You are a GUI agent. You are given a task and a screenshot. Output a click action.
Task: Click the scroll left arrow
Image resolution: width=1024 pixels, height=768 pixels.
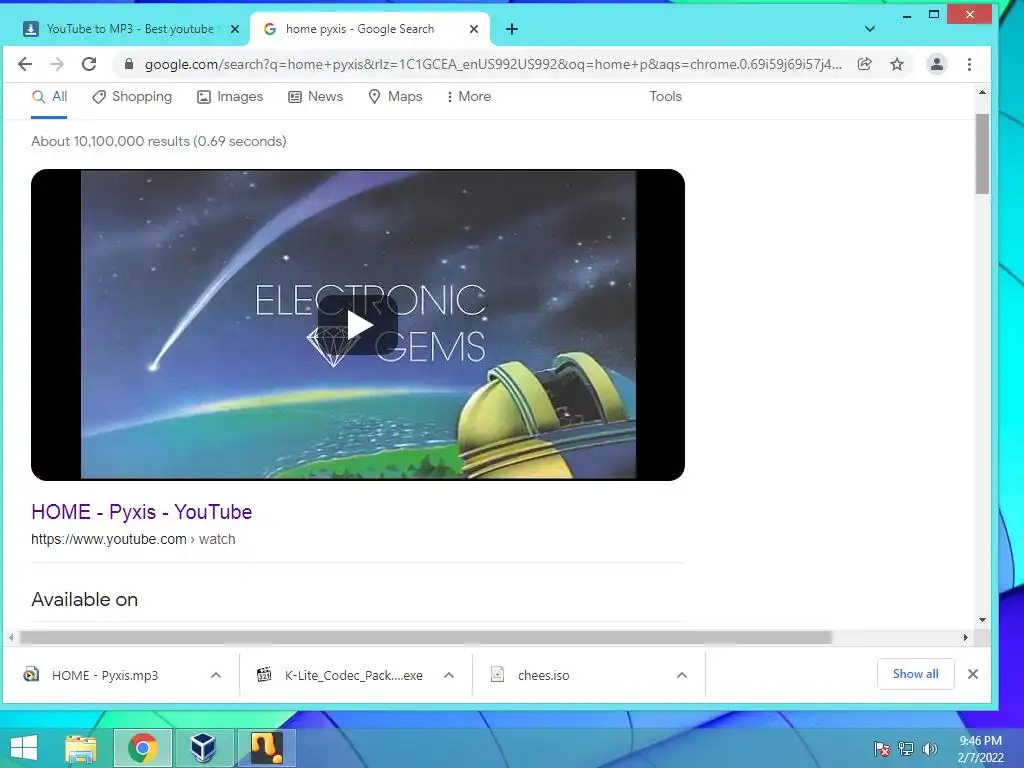pyautogui.click(x=11, y=637)
